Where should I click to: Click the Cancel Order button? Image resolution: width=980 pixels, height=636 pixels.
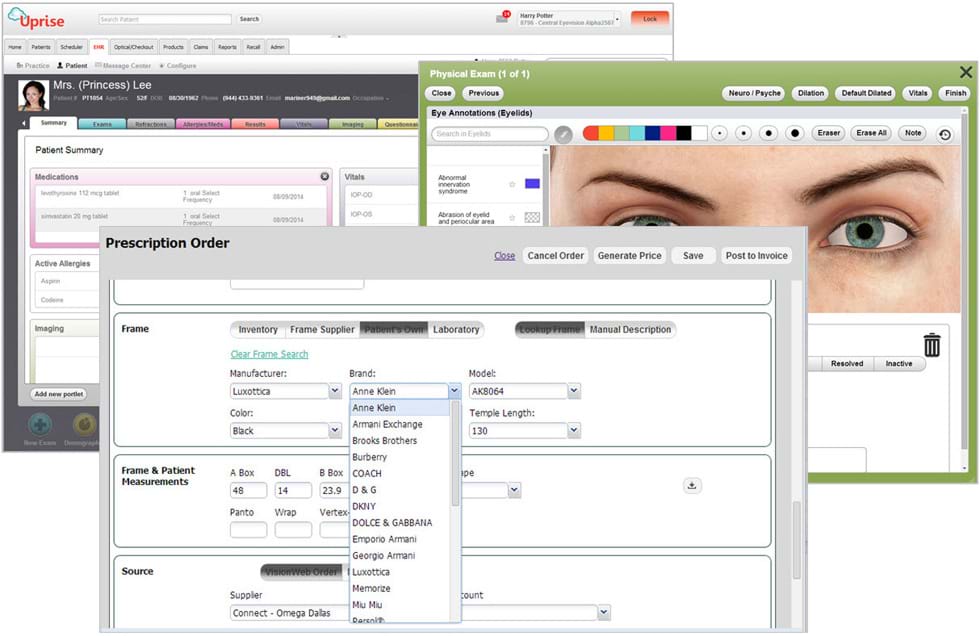click(556, 256)
